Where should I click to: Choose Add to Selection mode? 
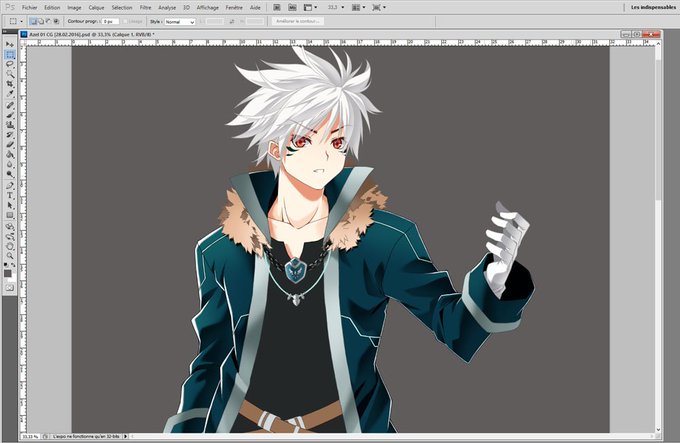pos(41,21)
